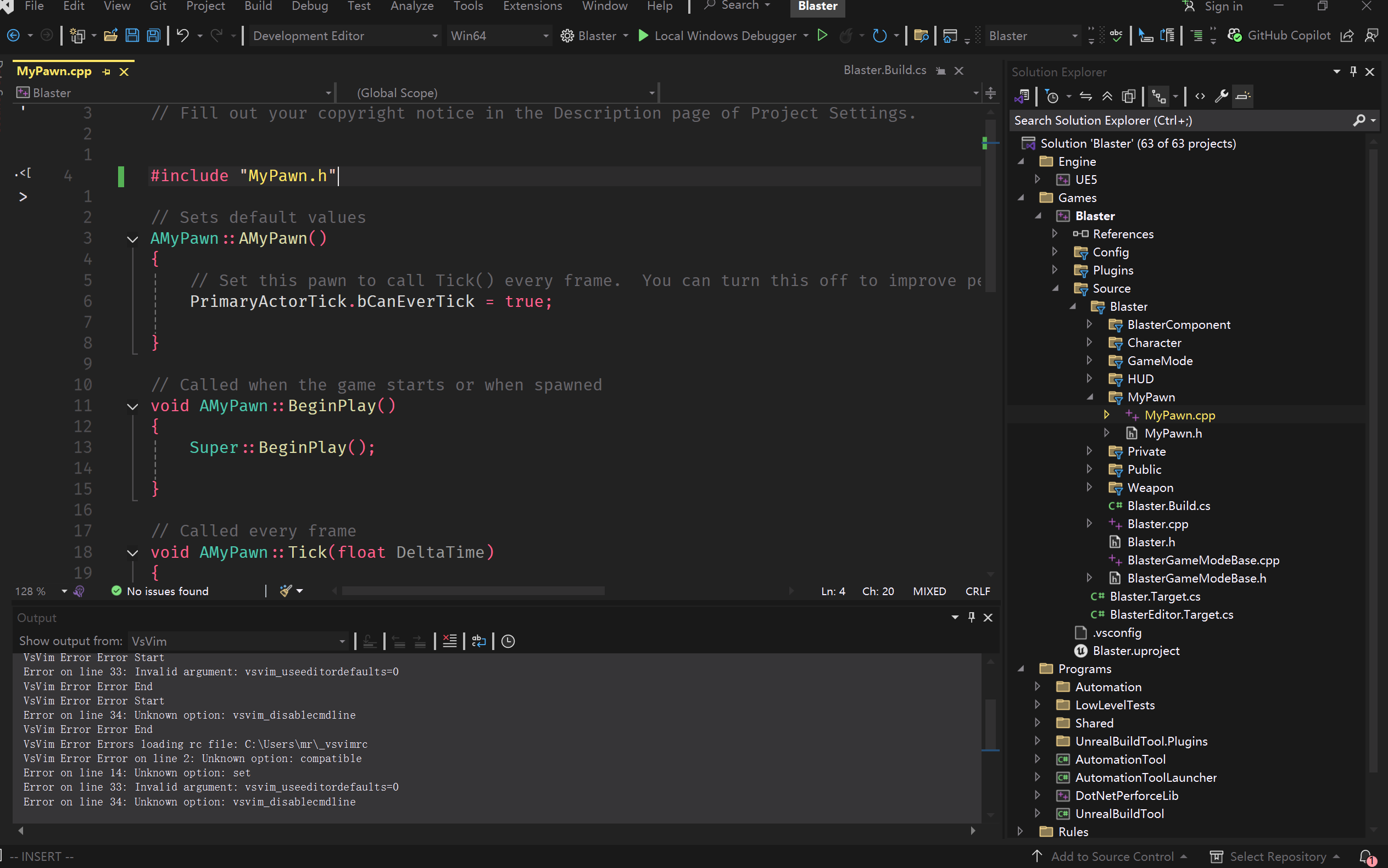Open Properties with the wrench icon
Screen dimensions: 1388x868
1222,96
